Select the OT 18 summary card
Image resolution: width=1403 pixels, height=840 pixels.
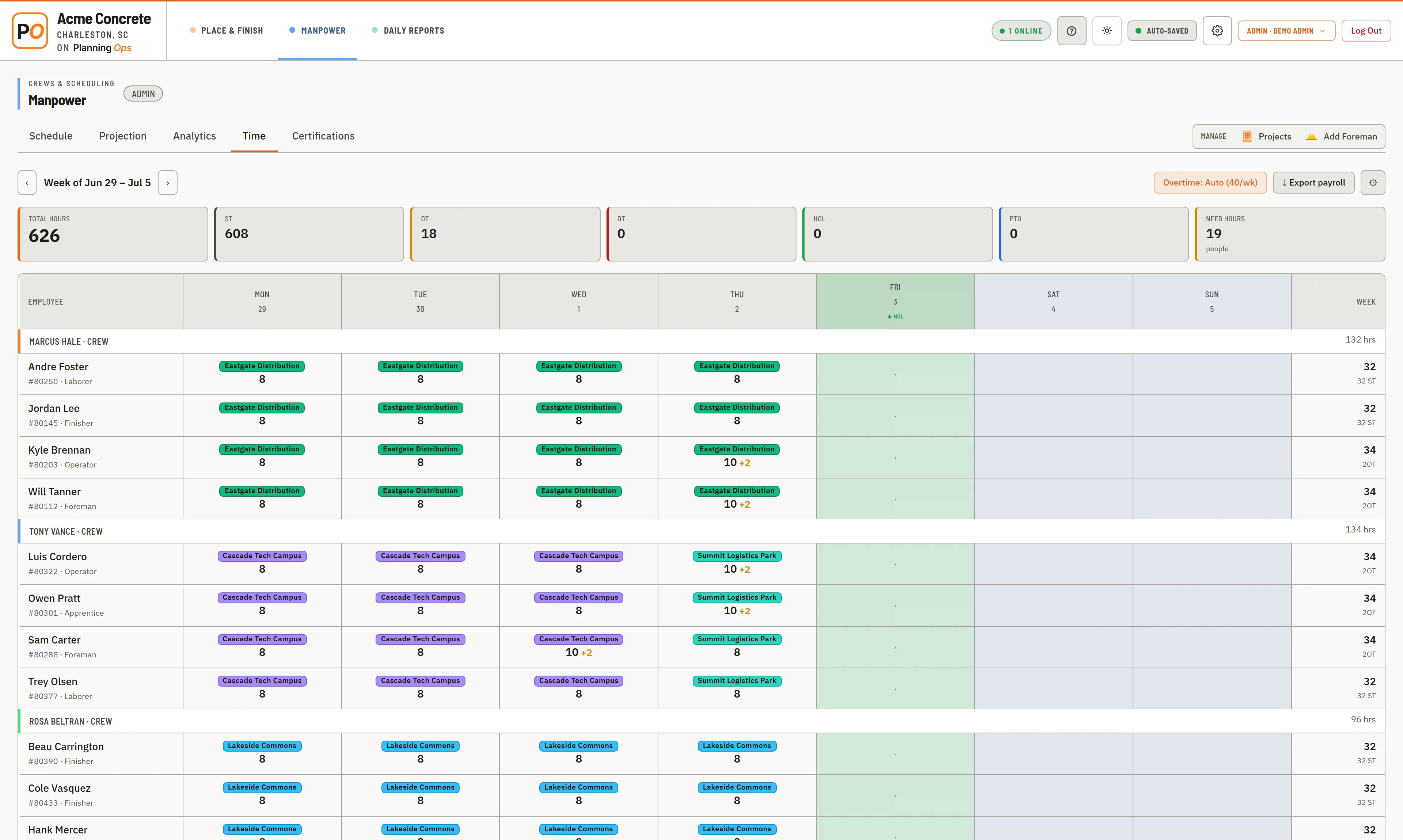pos(505,234)
